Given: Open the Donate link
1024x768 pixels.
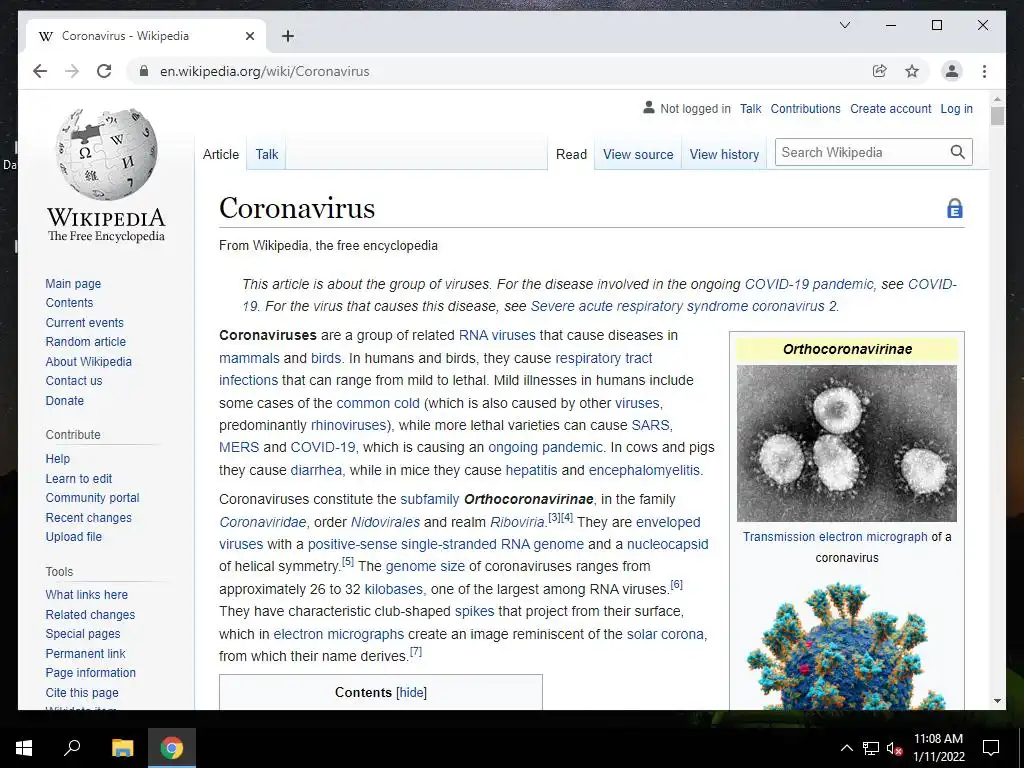Looking at the screenshot, I should (x=65, y=400).
